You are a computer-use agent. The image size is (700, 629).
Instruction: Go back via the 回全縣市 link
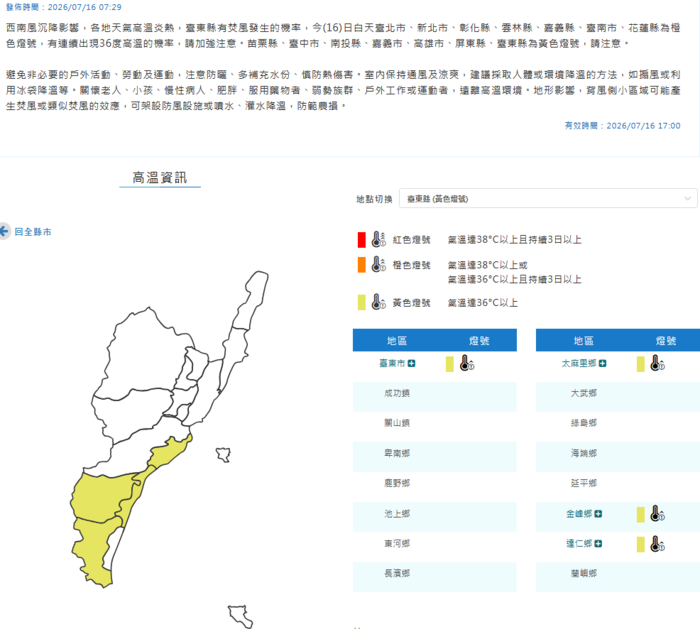33,232
